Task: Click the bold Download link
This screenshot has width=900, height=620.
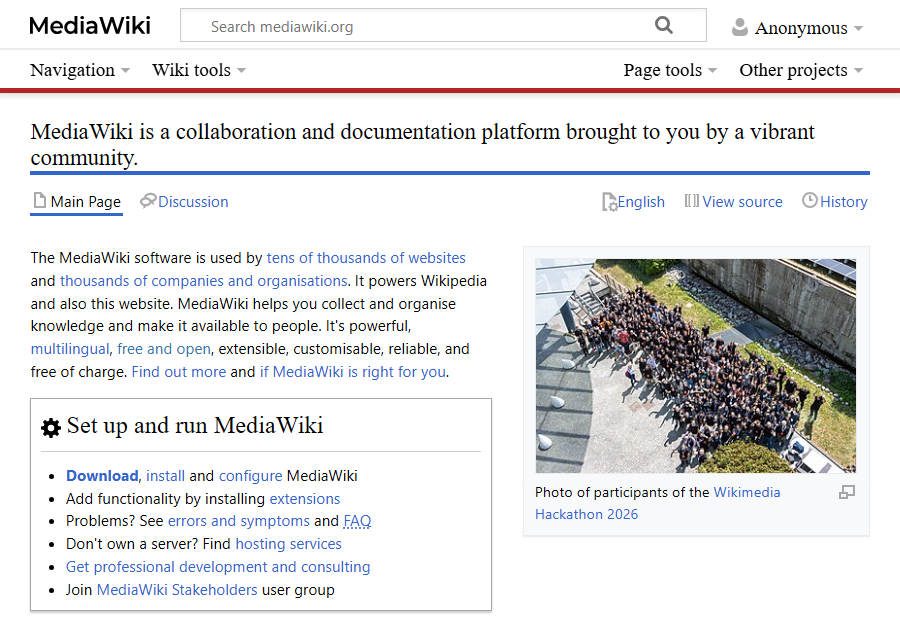Action: coord(102,476)
